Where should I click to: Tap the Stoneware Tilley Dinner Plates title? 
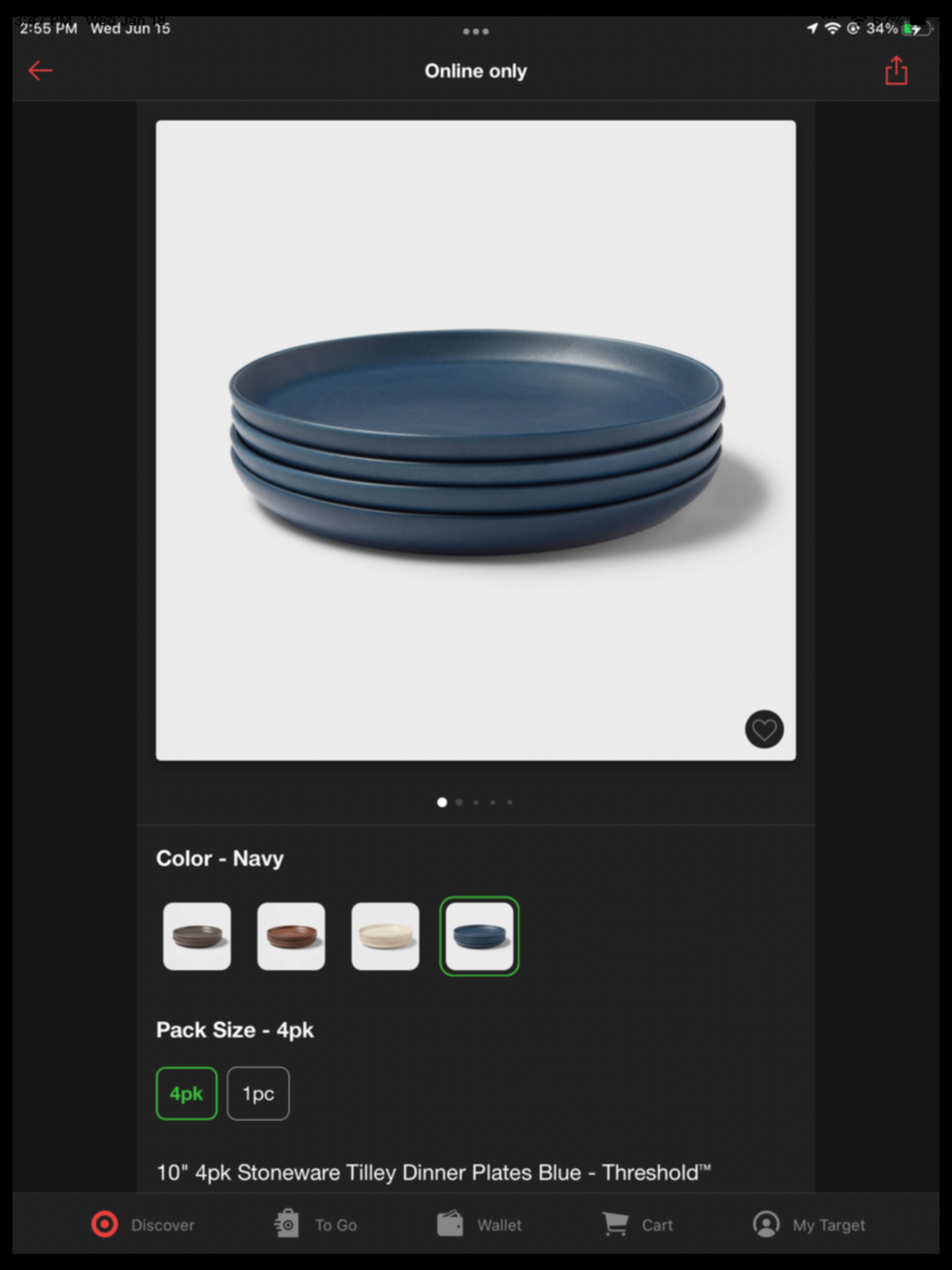pos(434,1172)
